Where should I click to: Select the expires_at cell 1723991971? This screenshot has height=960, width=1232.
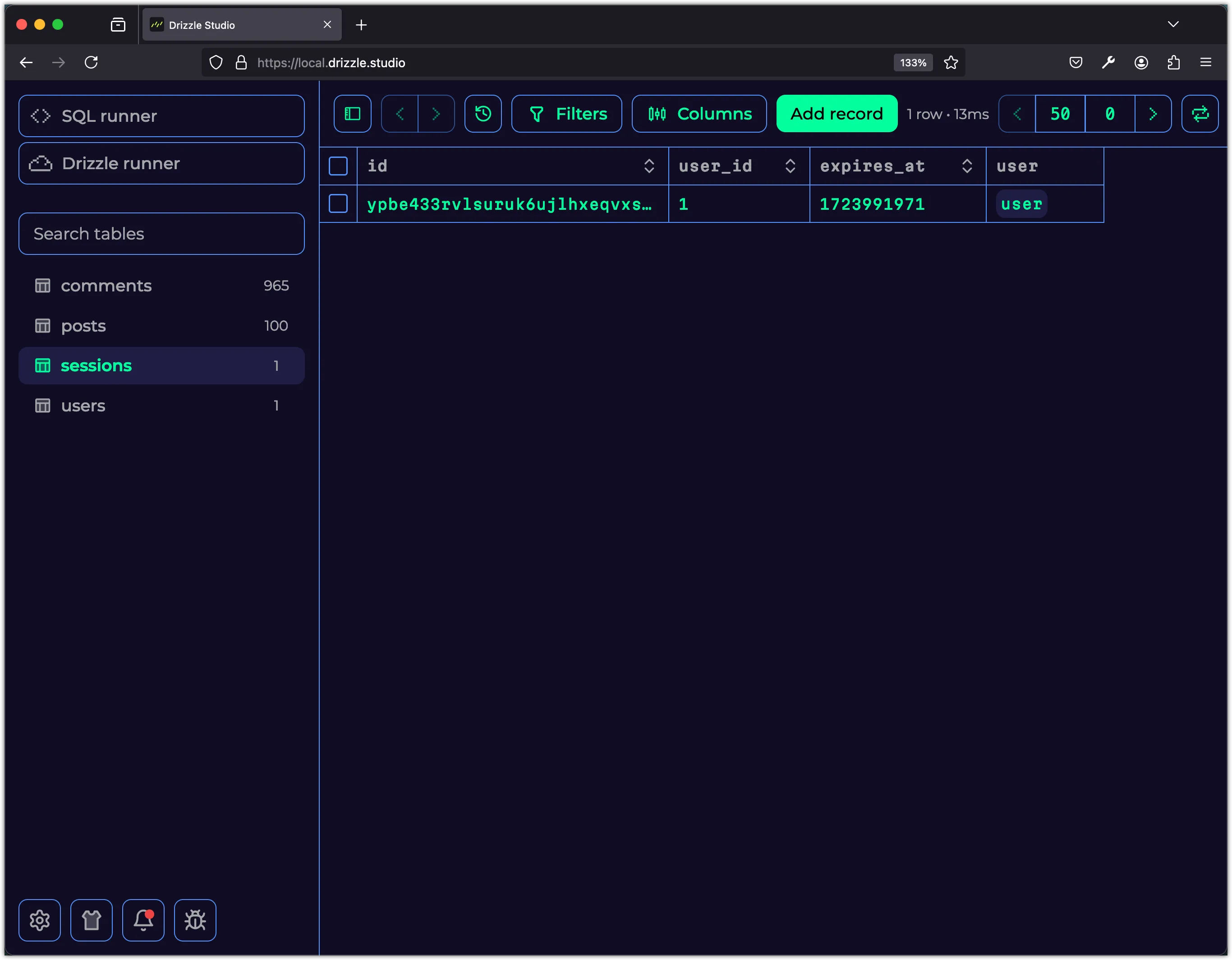pos(897,204)
